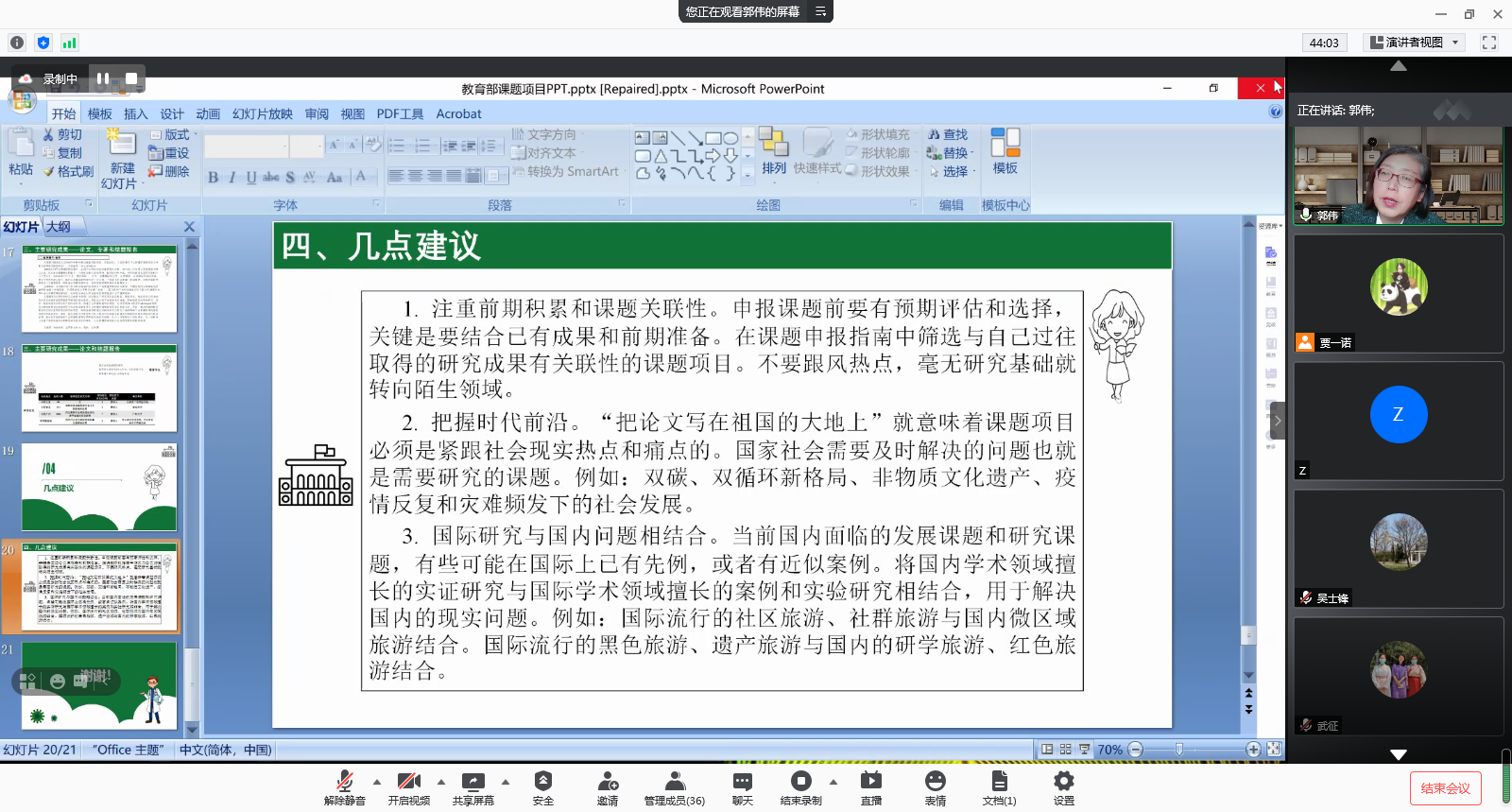The height and width of the screenshot is (812, 1512).
Task: Open the chat panel
Action: (743, 782)
